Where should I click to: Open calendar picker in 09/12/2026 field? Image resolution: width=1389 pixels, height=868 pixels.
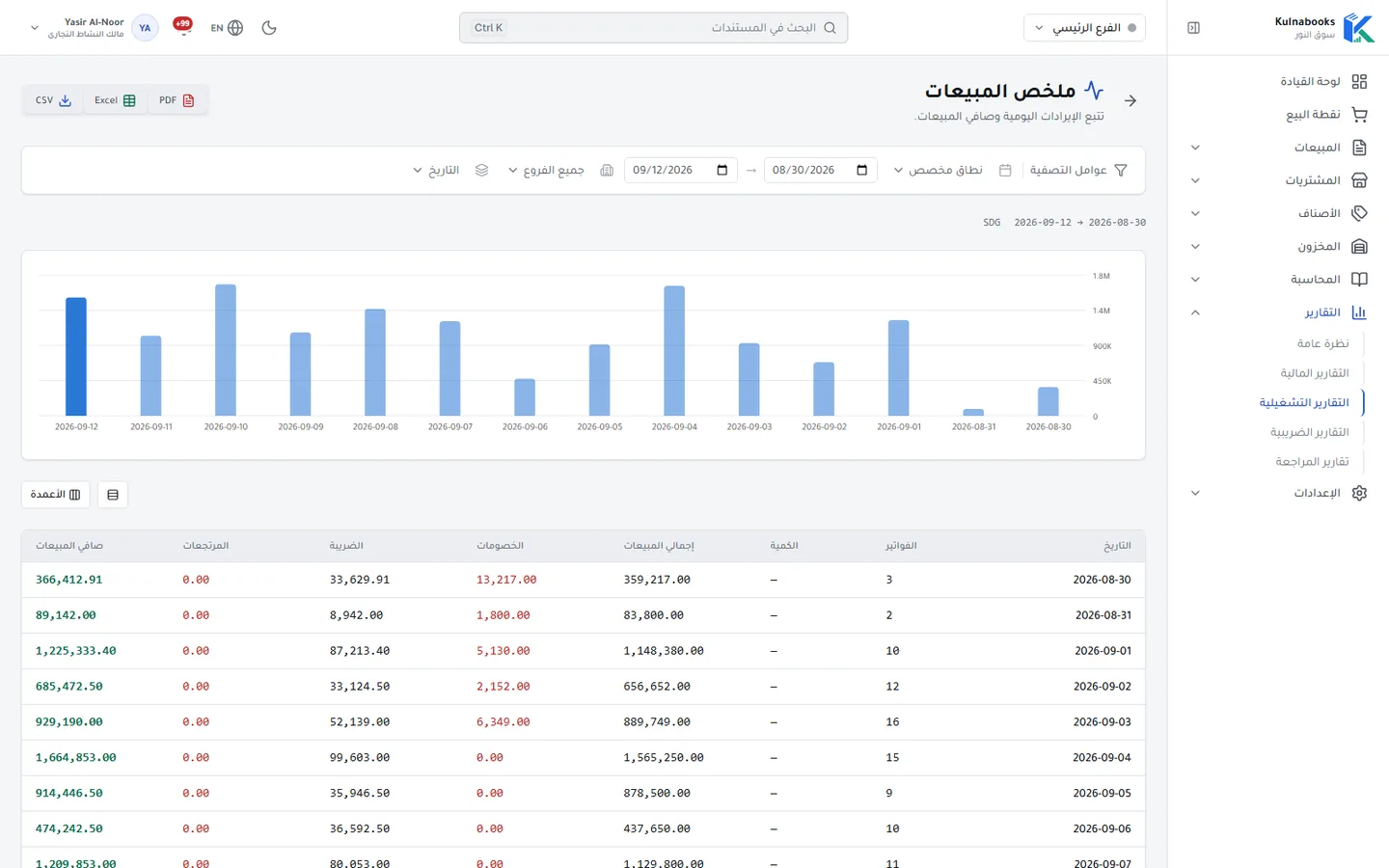tap(722, 170)
